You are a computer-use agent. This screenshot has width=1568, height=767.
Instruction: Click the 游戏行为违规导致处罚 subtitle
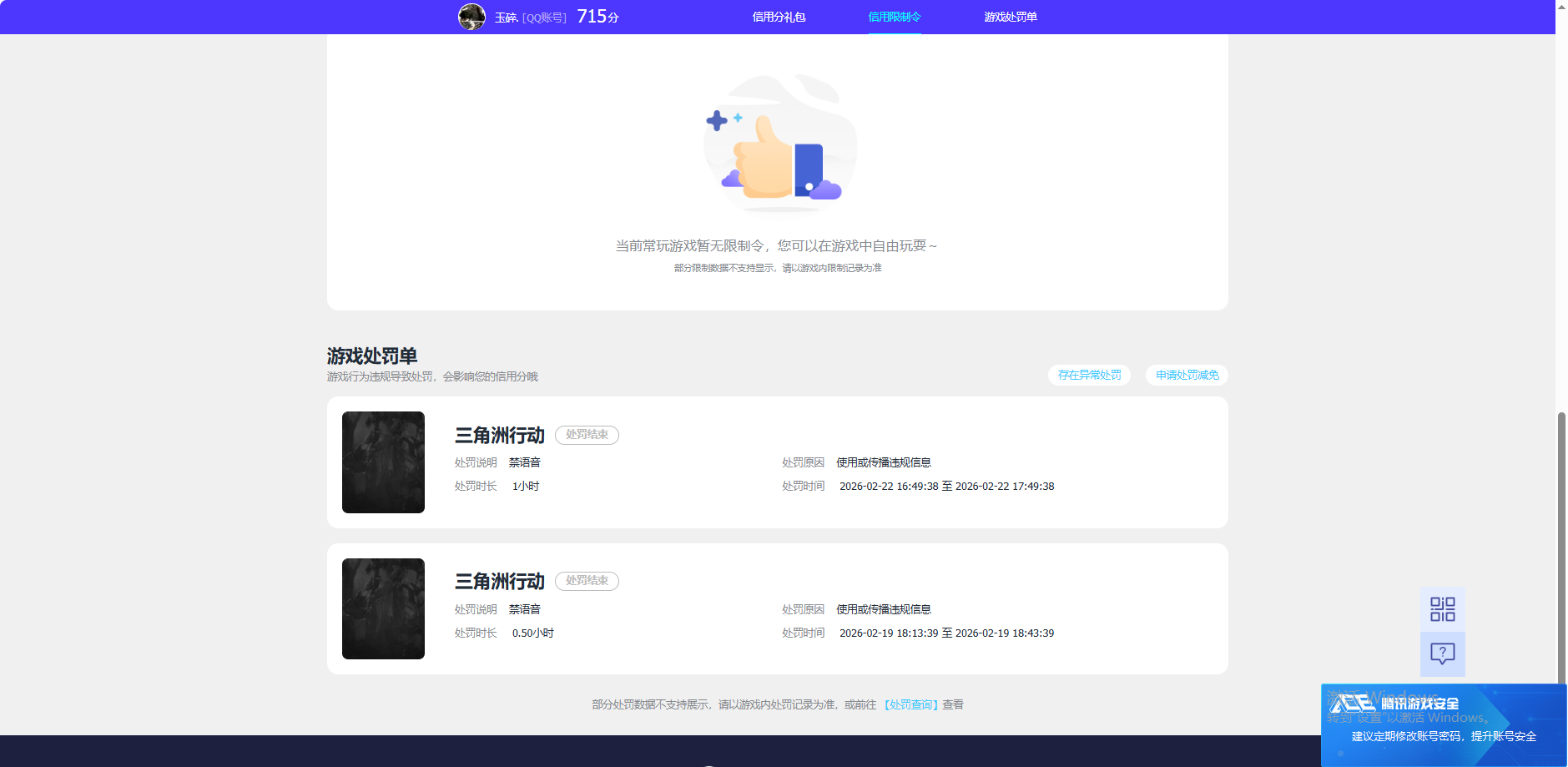[x=432, y=377]
